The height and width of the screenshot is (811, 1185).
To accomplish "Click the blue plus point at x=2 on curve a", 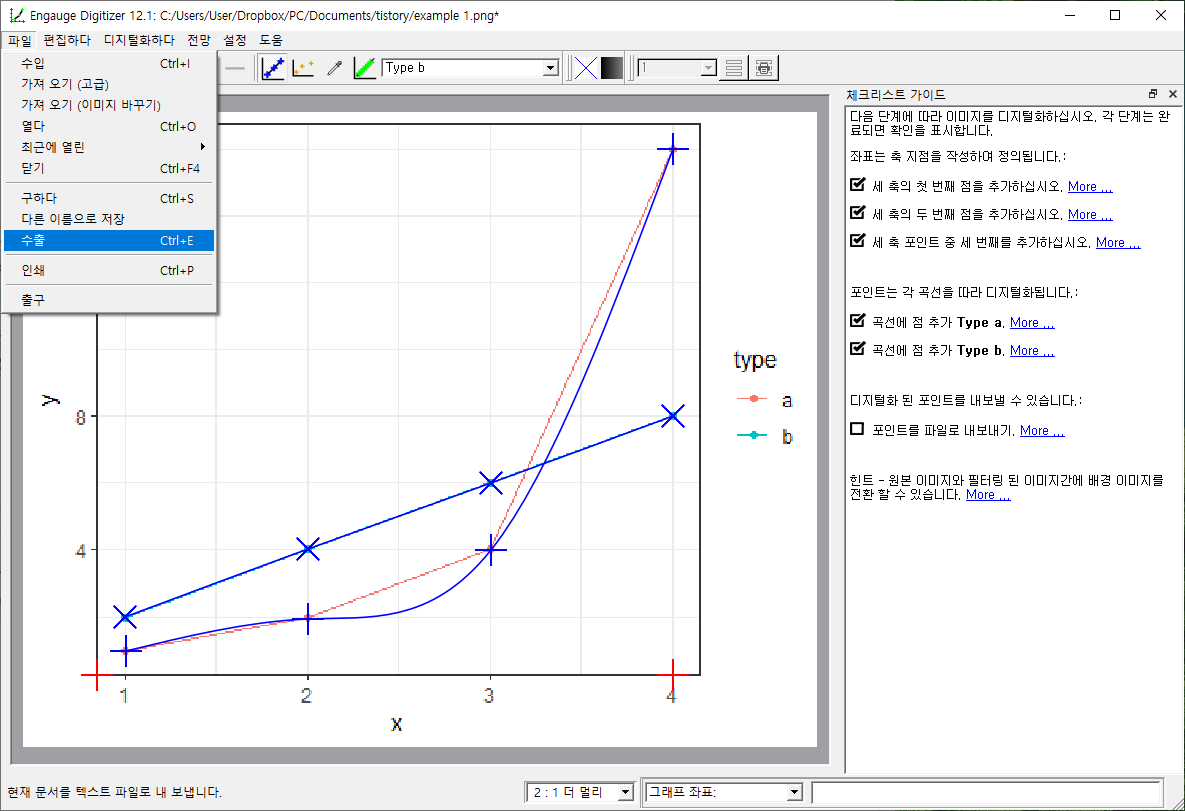I will click(308, 618).
